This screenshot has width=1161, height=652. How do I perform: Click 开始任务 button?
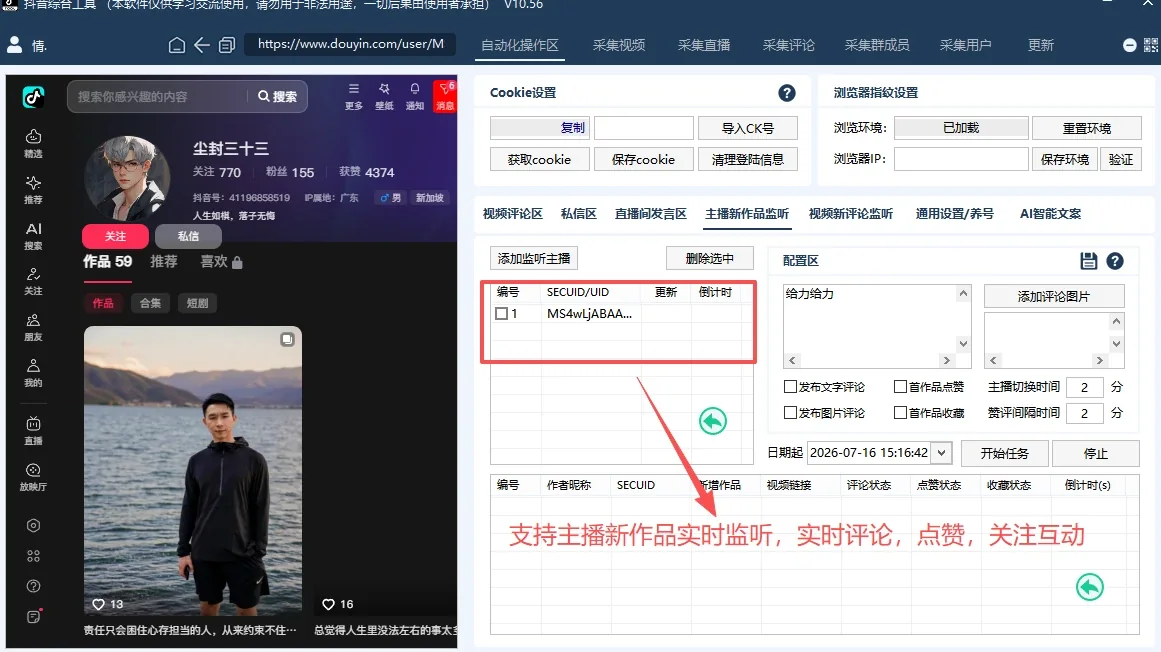[x=1005, y=453]
